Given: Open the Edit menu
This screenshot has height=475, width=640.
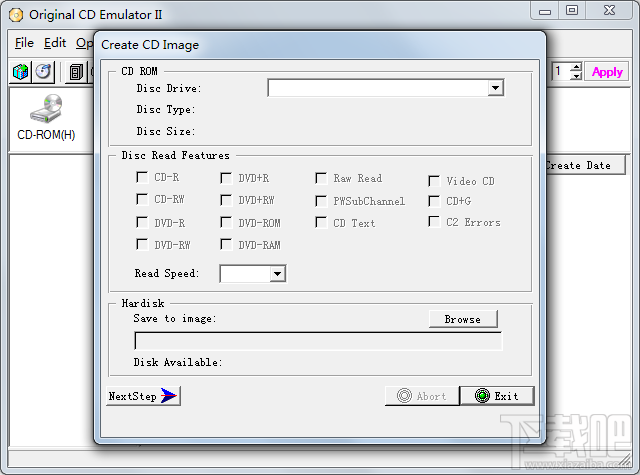Looking at the screenshot, I should coord(55,43).
